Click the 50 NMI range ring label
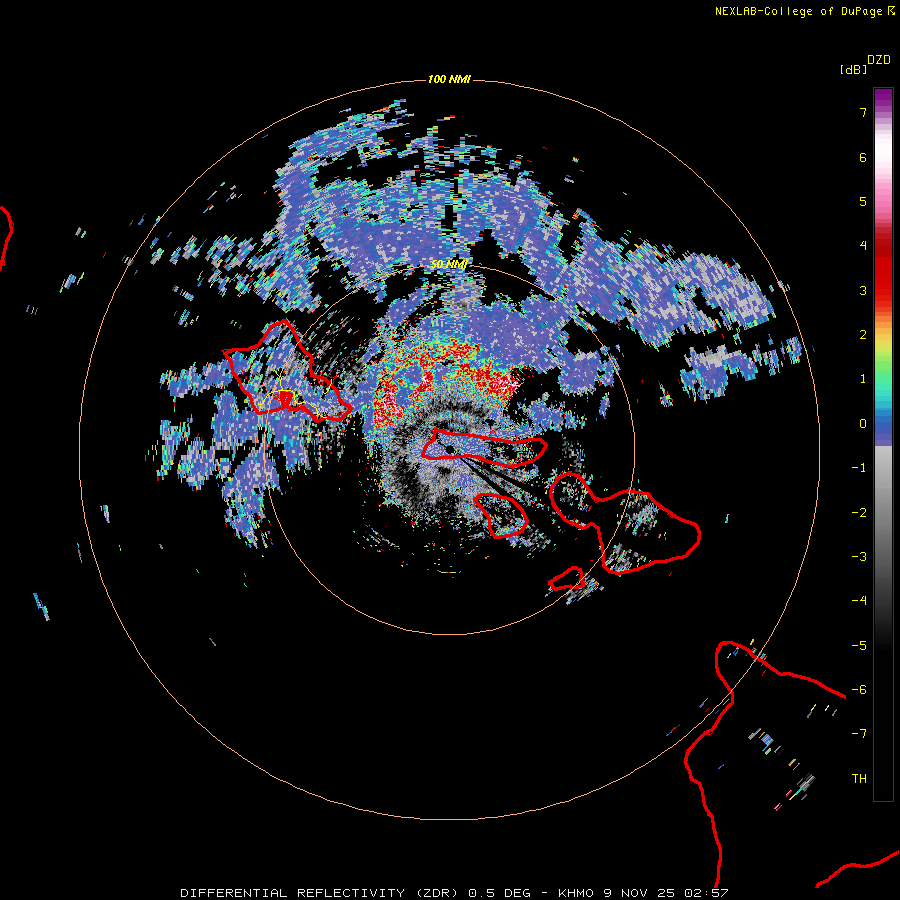Viewport: 900px width, 900px height. coord(449,265)
